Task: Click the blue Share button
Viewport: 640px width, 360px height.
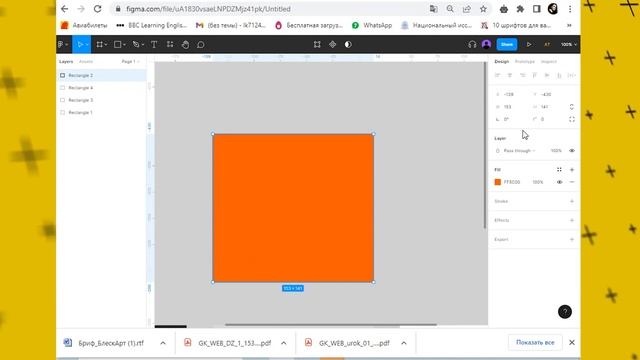Action: [x=507, y=44]
